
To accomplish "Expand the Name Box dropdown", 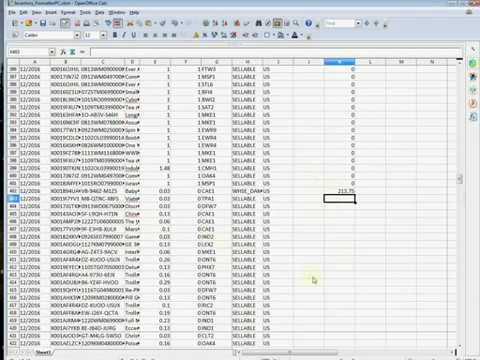I will click(x=52, y=52).
